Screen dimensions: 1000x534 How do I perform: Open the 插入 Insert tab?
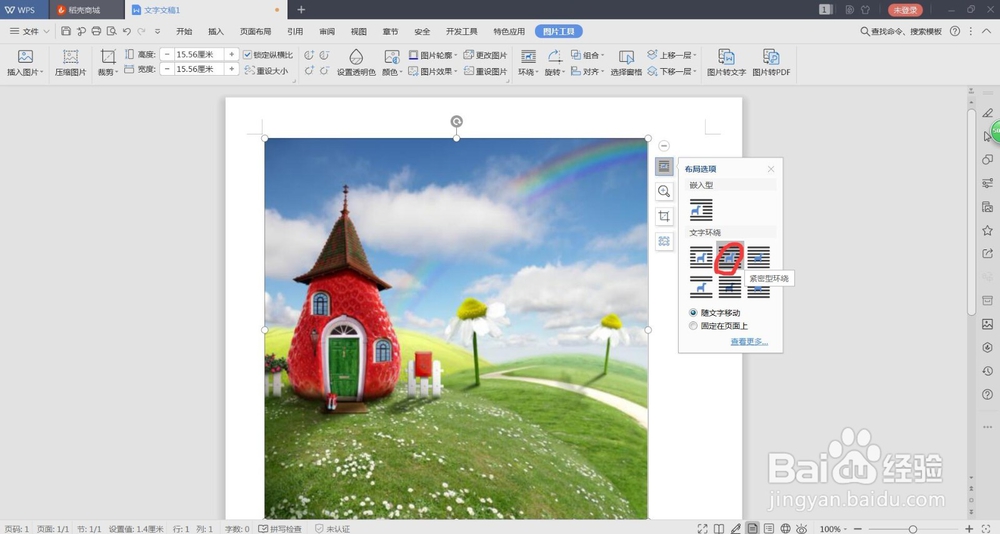(216, 31)
